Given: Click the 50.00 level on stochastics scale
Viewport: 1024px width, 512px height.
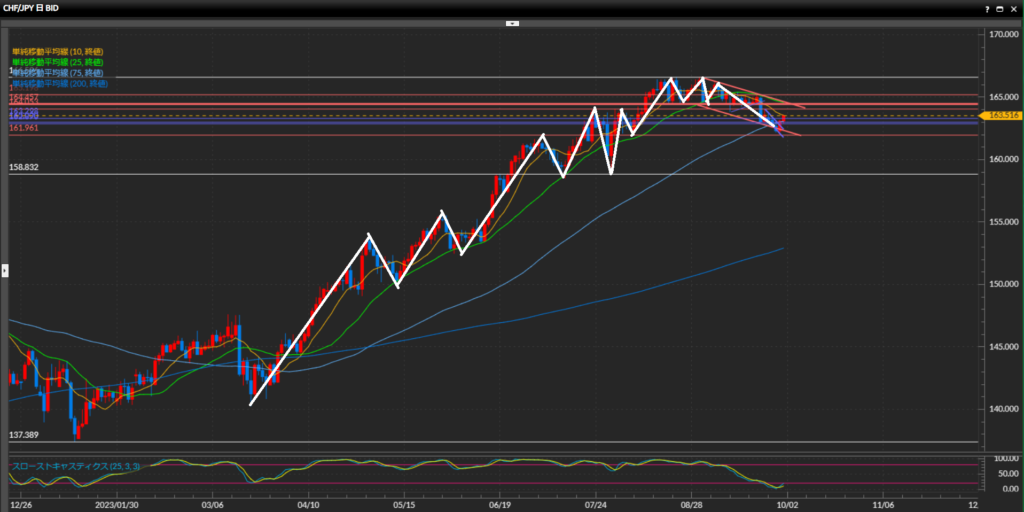Looking at the screenshot, I should (x=1001, y=474).
